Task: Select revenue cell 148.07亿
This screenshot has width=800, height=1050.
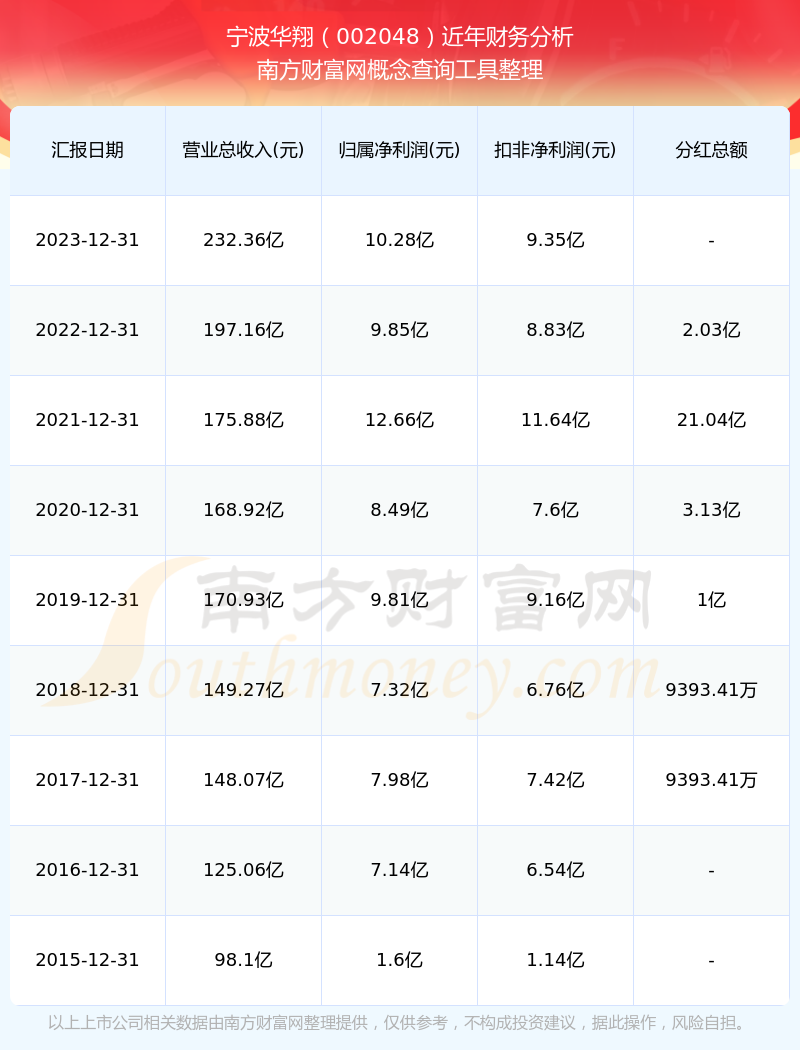Action: click(244, 780)
